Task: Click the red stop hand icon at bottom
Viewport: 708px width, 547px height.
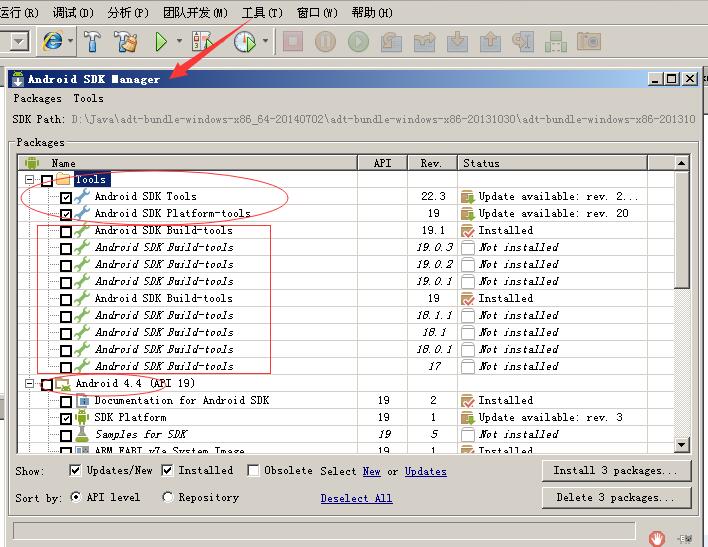Action: pos(657,538)
